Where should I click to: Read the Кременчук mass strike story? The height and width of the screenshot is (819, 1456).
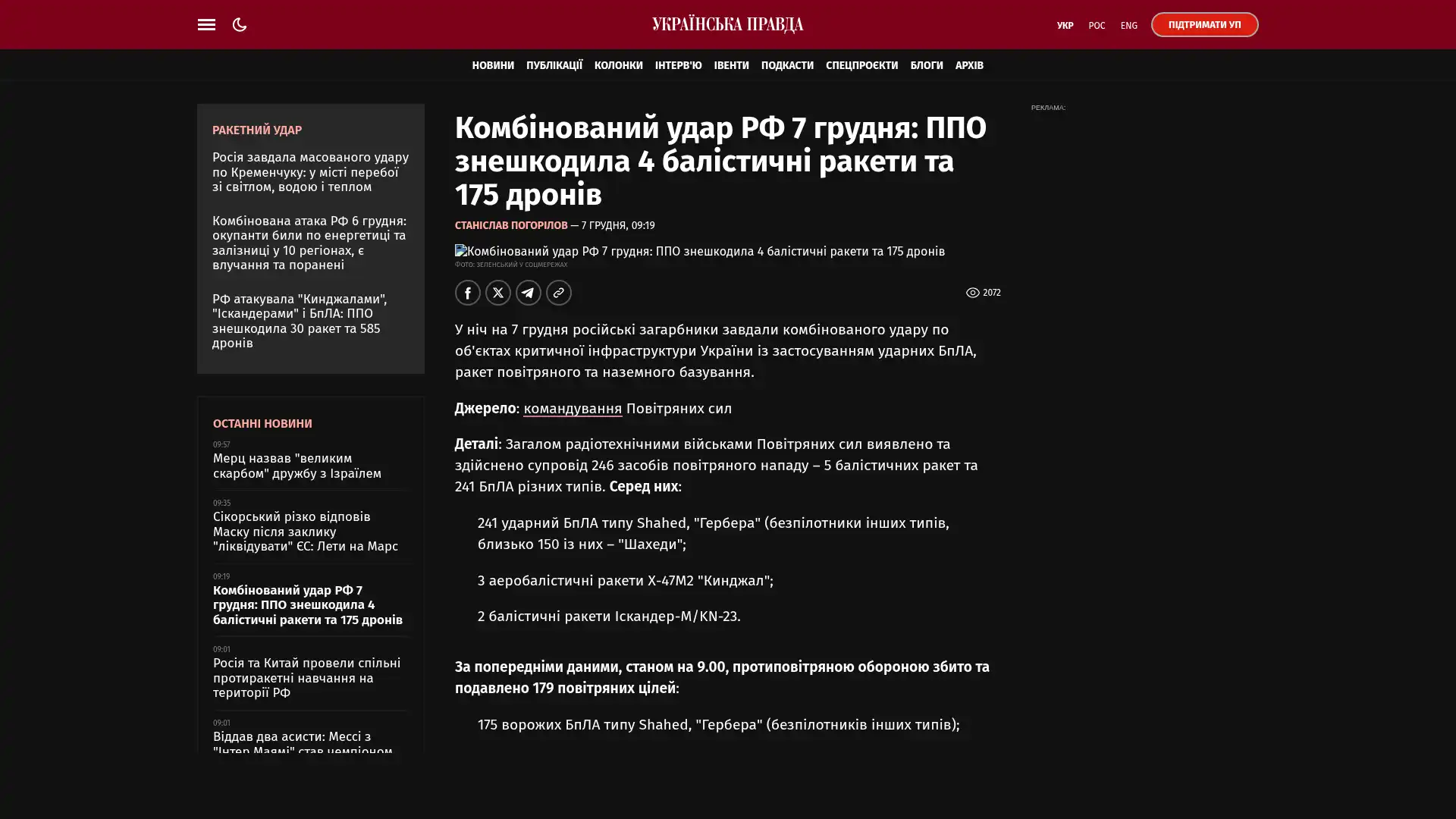point(310,171)
